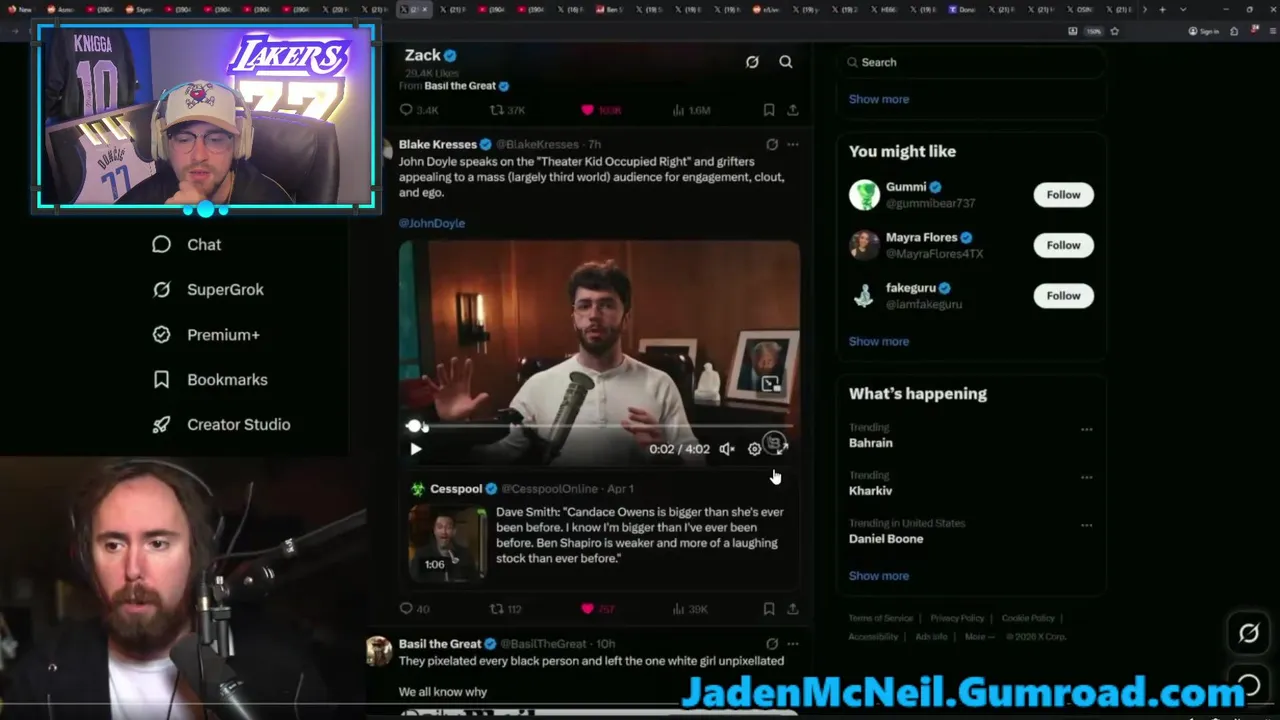The height and width of the screenshot is (720, 1280).
Task: Share the top post with 1.6M views
Action: [792, 110]
